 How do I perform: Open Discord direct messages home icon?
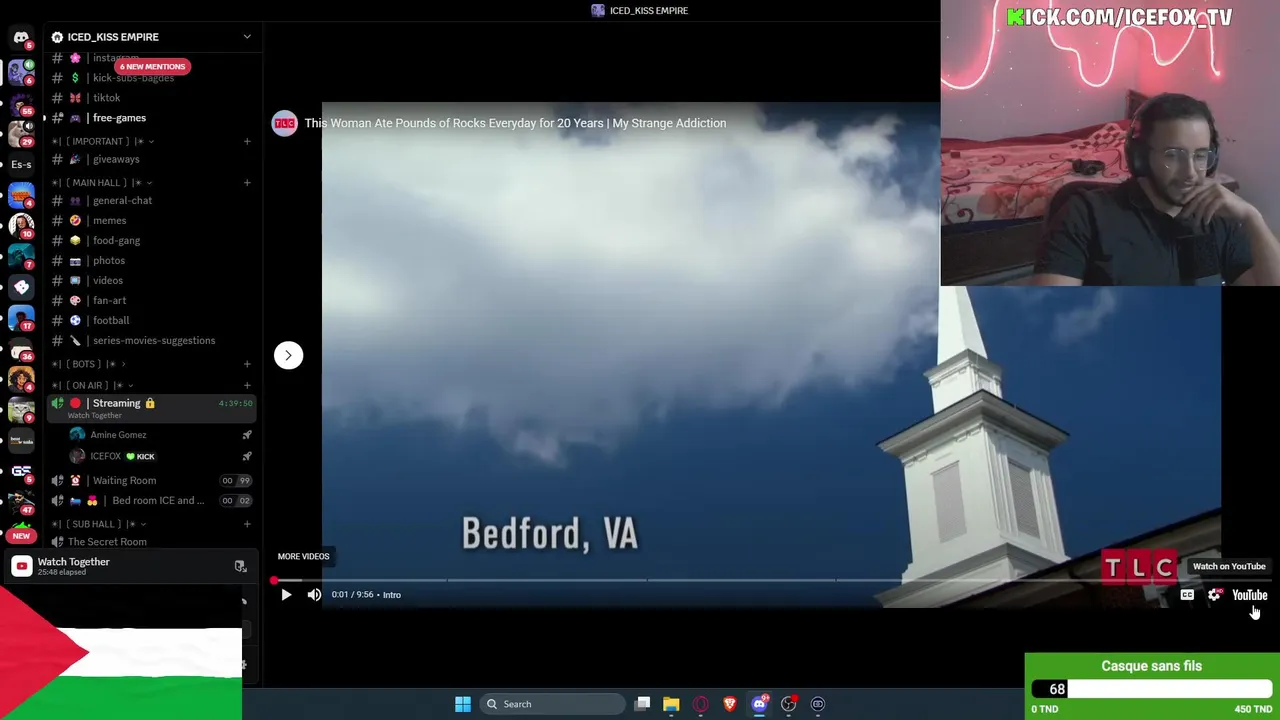coord(21,37)
